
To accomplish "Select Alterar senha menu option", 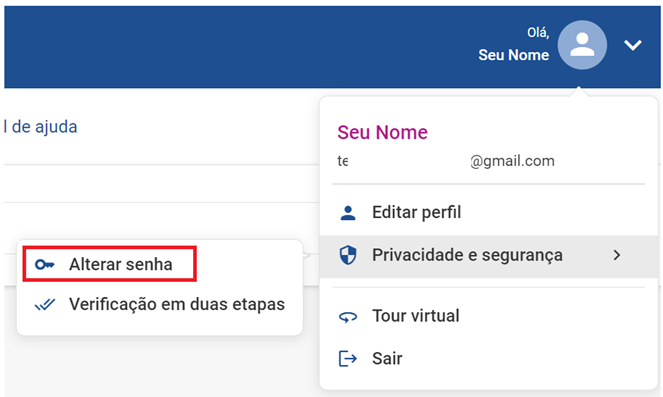I will coord(110,264).
